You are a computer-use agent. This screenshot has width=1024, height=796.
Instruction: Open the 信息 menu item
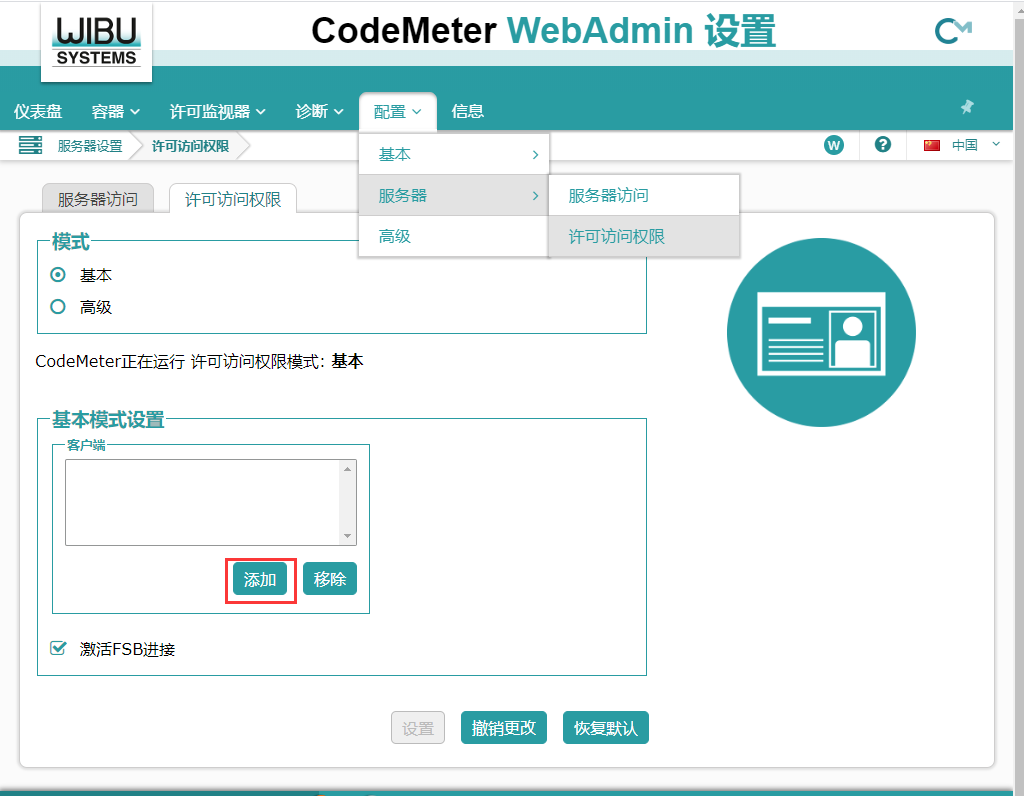point(468,112)
